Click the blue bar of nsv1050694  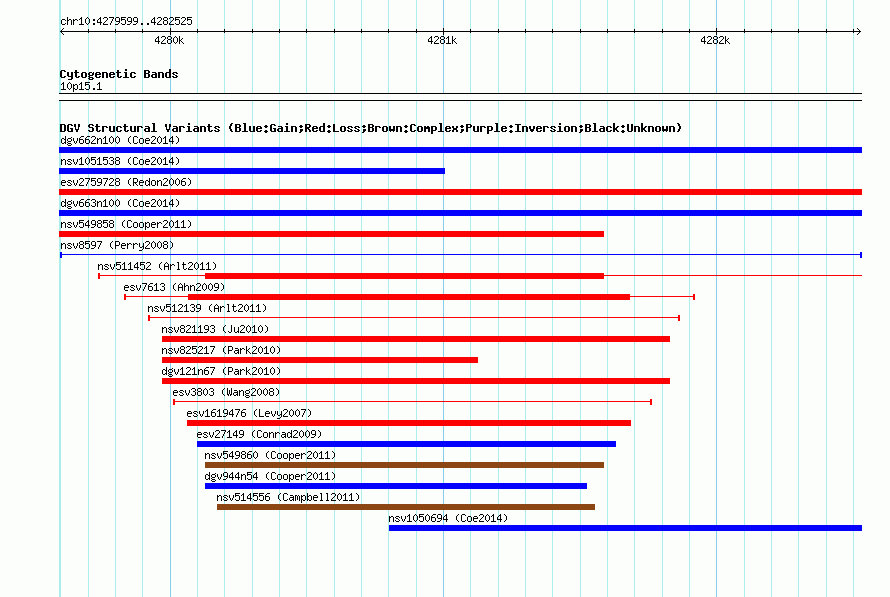625,528
